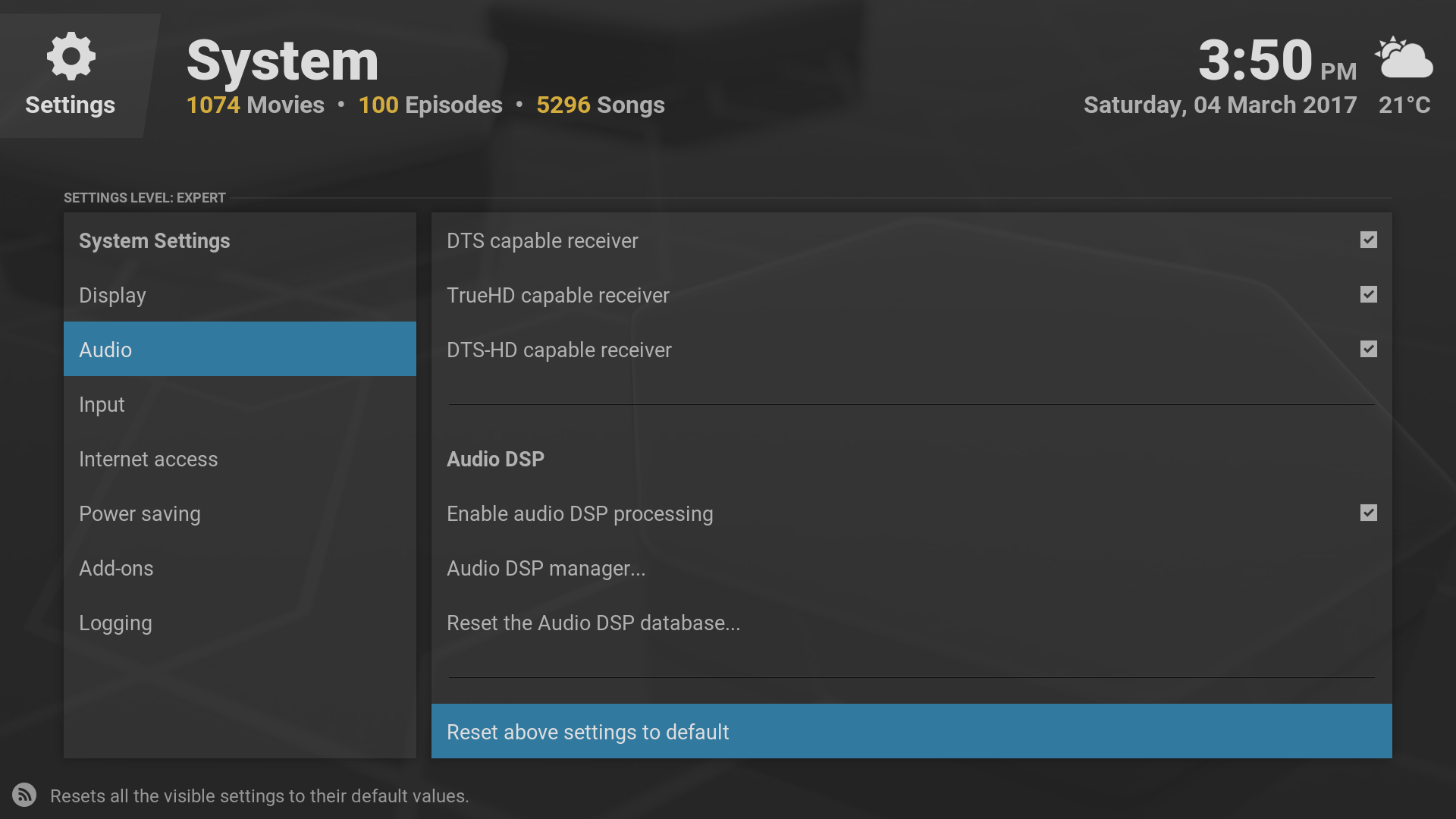Open Audio DSP manager

click(546, 568)
